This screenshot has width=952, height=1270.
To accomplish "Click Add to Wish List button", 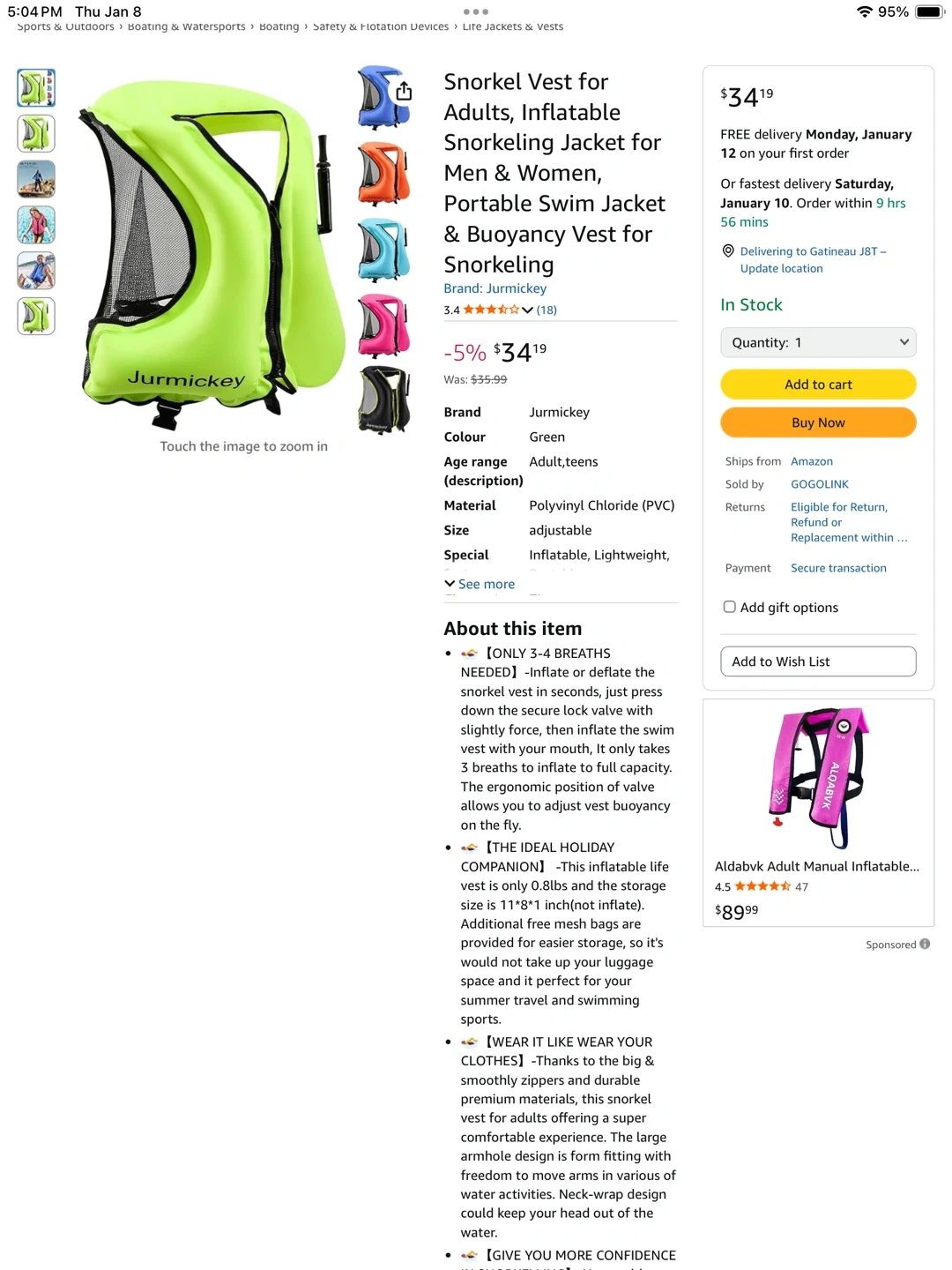I will (x=818, y=661).
